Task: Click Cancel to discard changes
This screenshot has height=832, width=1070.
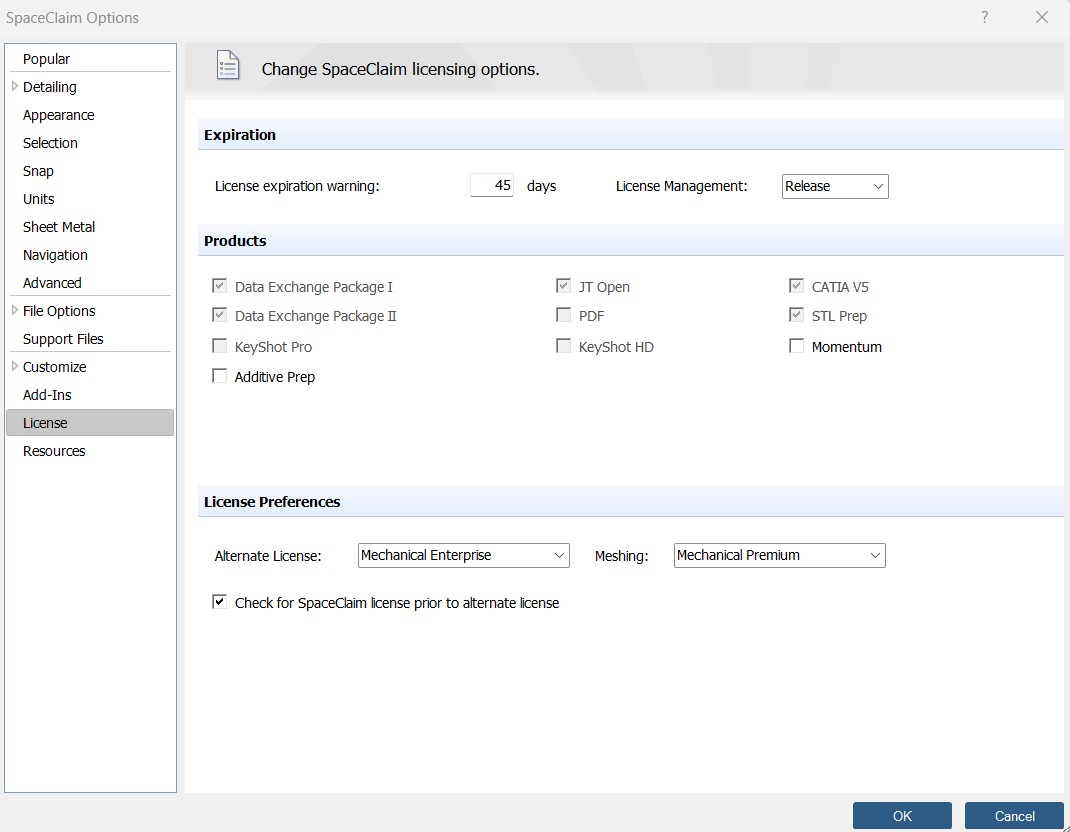Action: [1014, 816]
